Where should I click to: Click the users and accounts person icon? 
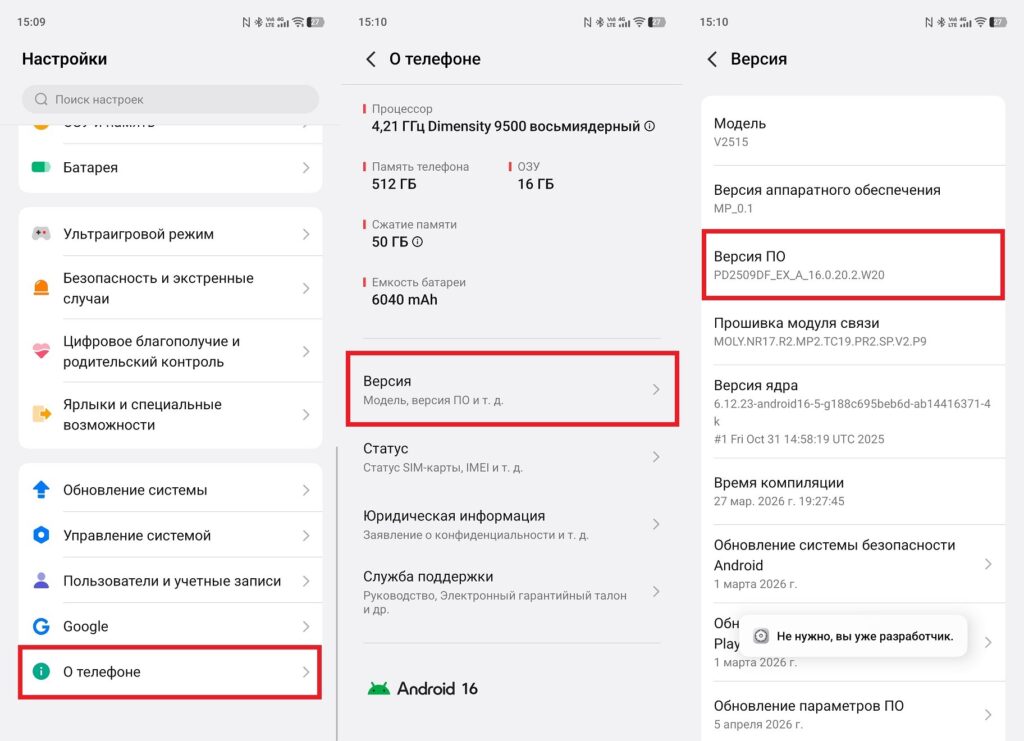point(41,580)
